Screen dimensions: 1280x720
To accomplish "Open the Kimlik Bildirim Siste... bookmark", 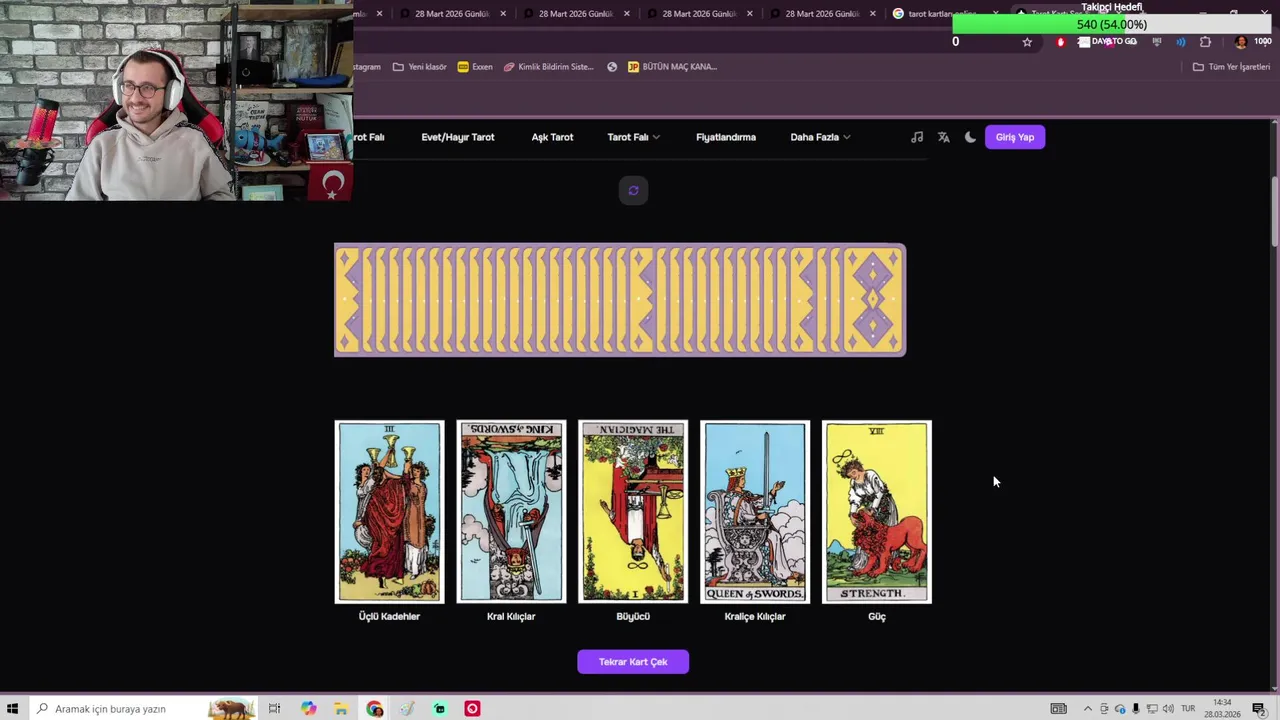I will pyautogui.click(x=548, y=67).
